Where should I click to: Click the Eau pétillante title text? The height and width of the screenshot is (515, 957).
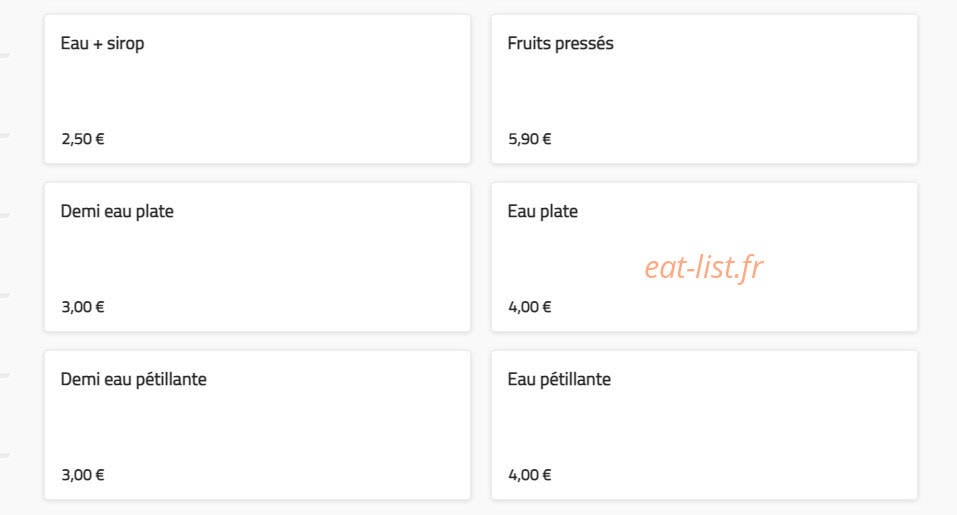tap(559, 380)
